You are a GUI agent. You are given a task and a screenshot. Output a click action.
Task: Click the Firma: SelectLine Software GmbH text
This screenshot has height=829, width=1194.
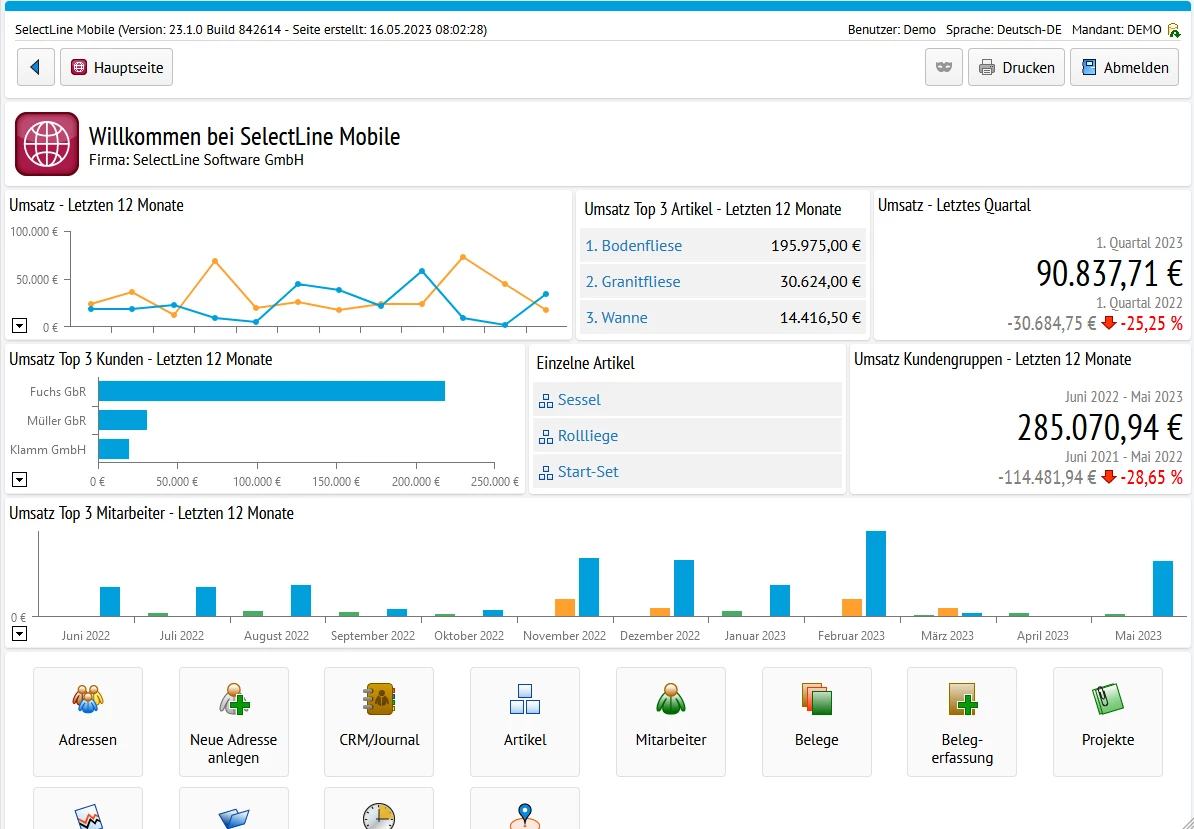[x=196, y=161]
